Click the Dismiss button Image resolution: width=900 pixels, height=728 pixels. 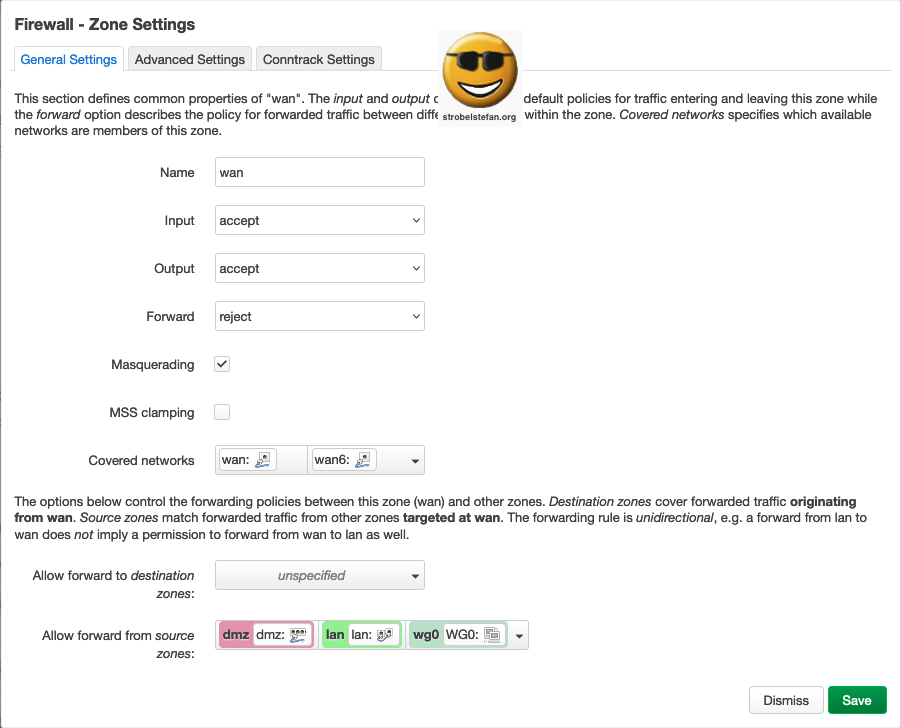(785, 700)
